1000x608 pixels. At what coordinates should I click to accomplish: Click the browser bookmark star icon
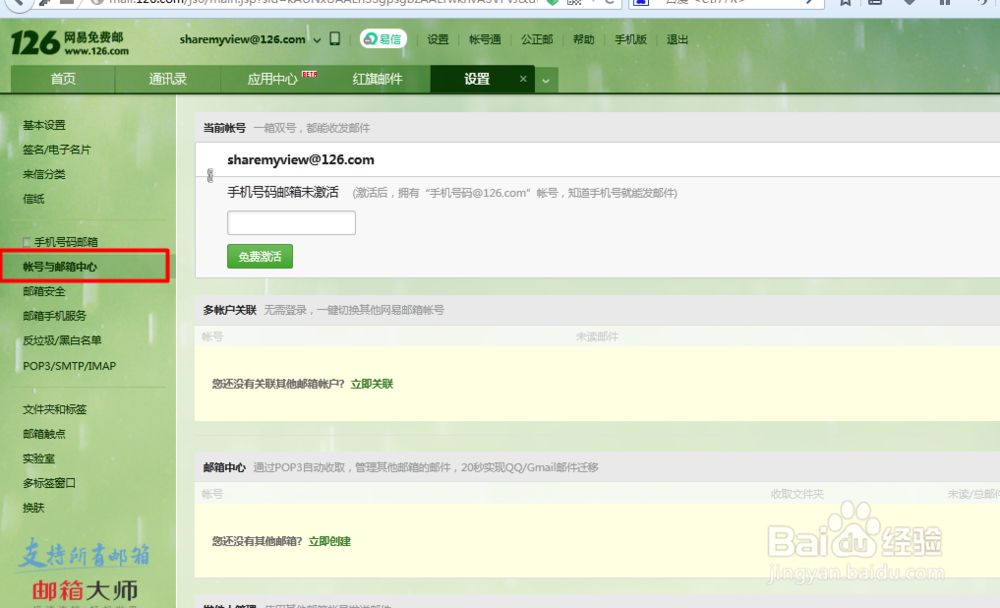pyautogui.click(x=845, y=3)
